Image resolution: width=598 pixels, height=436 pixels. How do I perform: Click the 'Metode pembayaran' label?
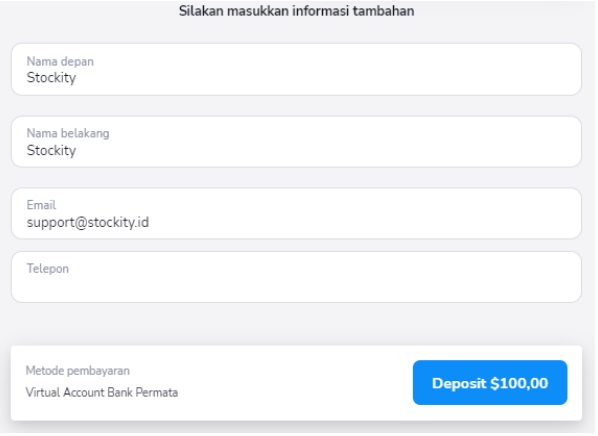coord(77,370)
